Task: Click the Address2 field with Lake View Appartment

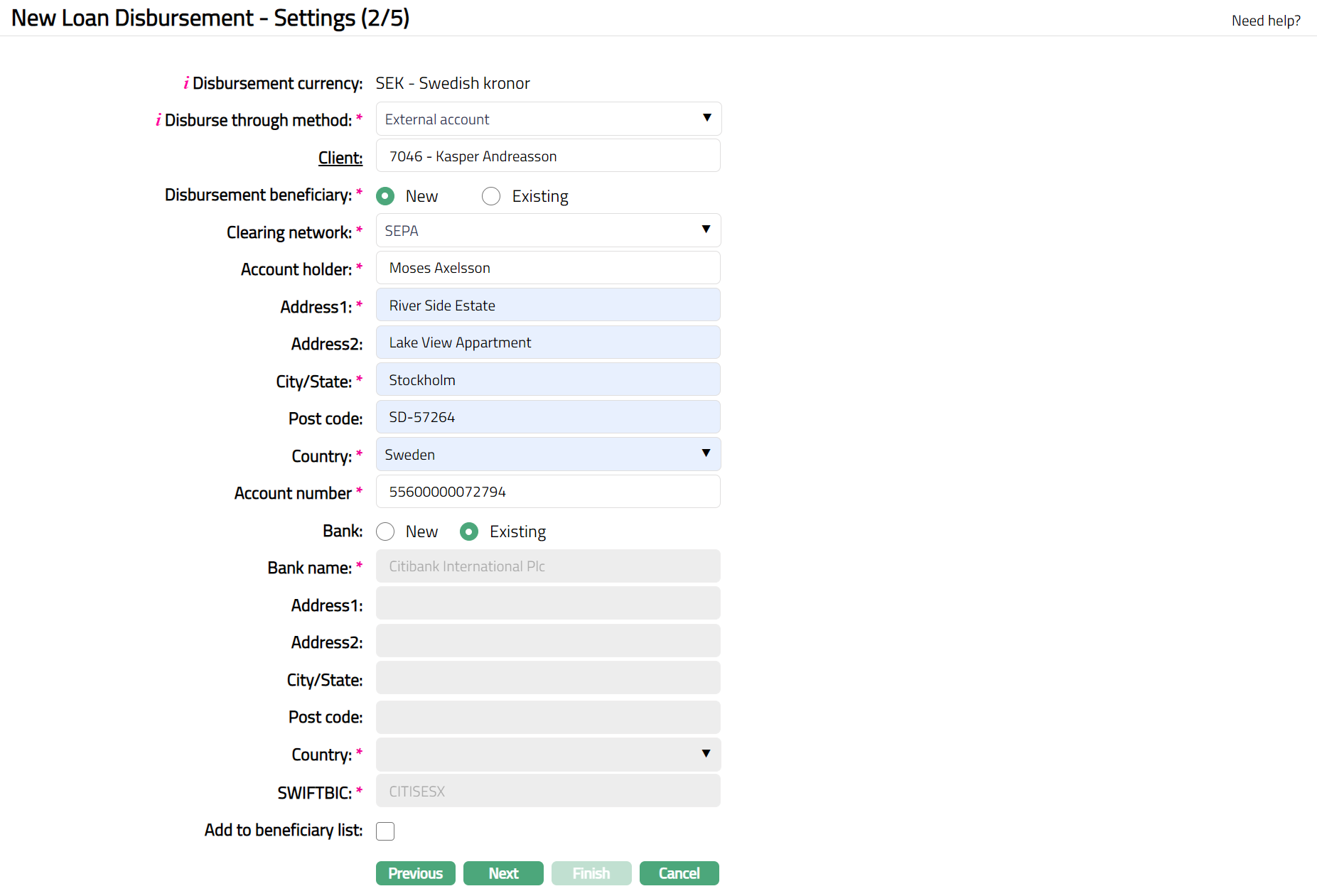Action: tap(548, 342)
